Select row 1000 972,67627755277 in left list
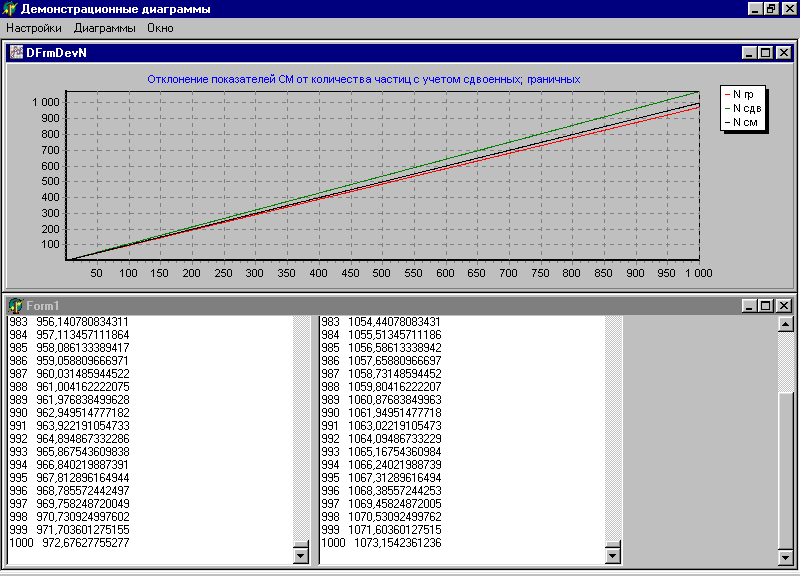Screen dimensions: 800x576 click(x=69, y=543)
